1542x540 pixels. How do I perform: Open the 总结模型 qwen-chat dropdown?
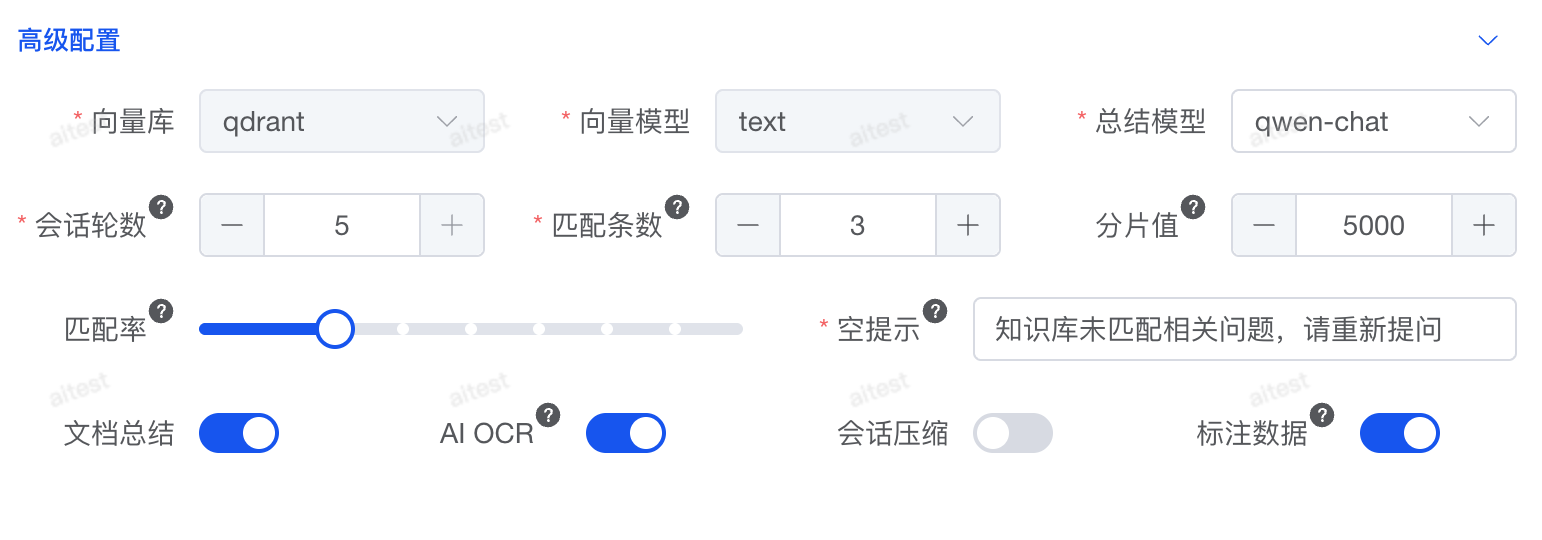click(x=1373, y=122)
